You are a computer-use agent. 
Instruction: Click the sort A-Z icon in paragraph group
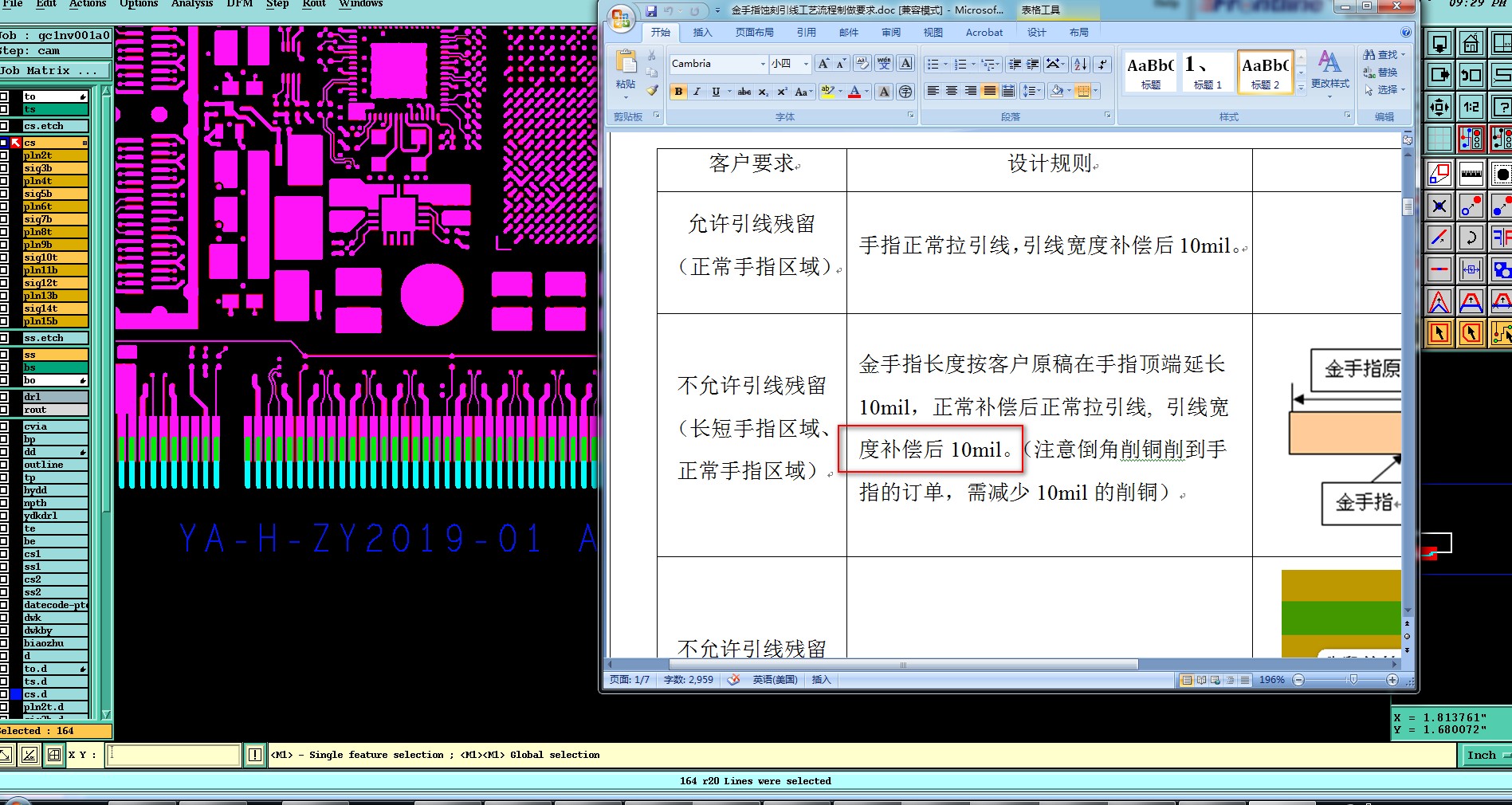point(1080,64)
